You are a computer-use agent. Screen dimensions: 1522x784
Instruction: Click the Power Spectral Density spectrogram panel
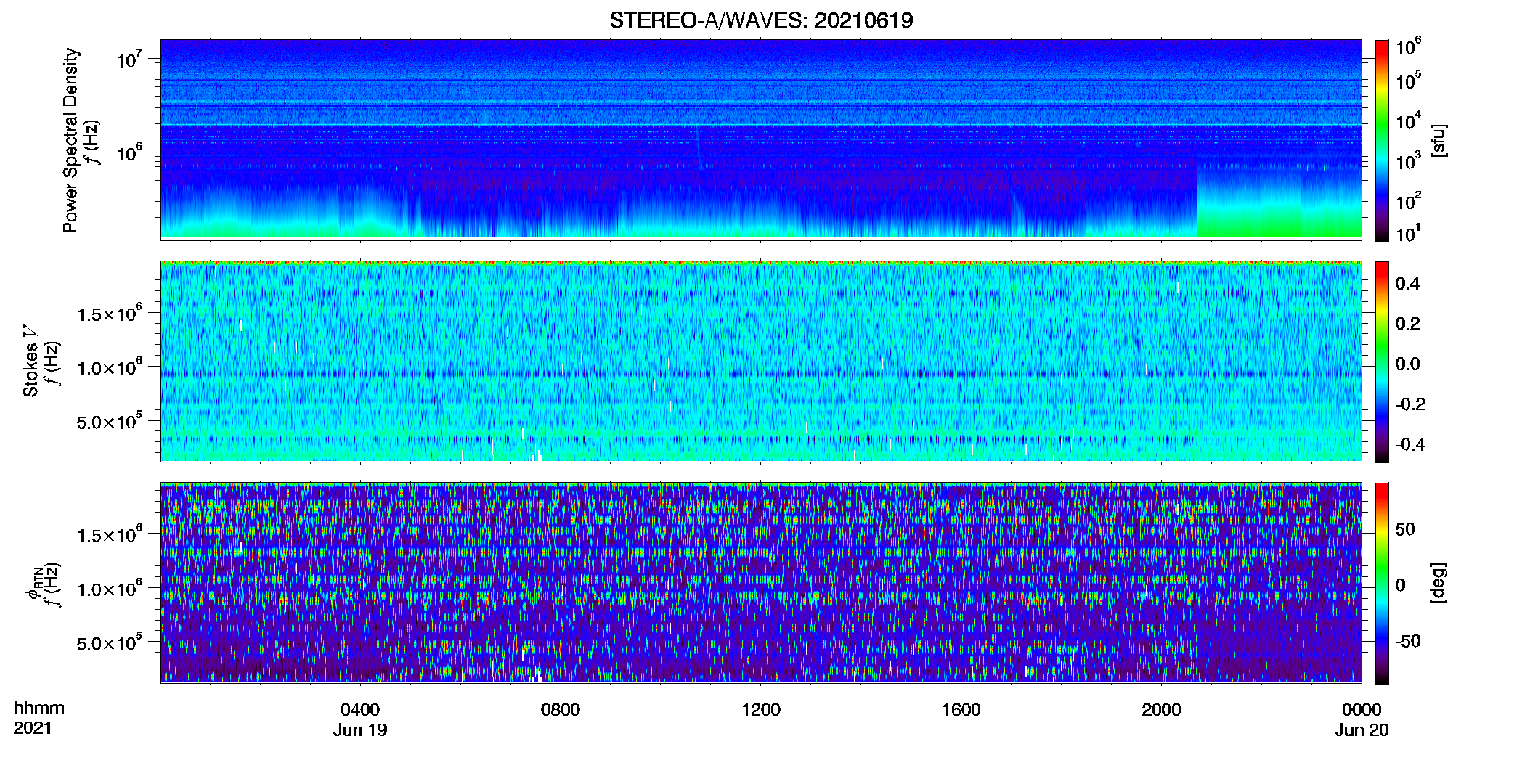[761, 139]
